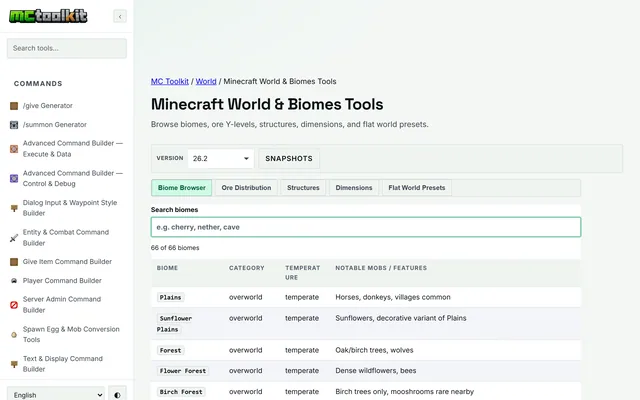The width and height of the screenshot is (640, 400).
Task: Click the Execute & Data command block icon
Action: coord(14,149)
